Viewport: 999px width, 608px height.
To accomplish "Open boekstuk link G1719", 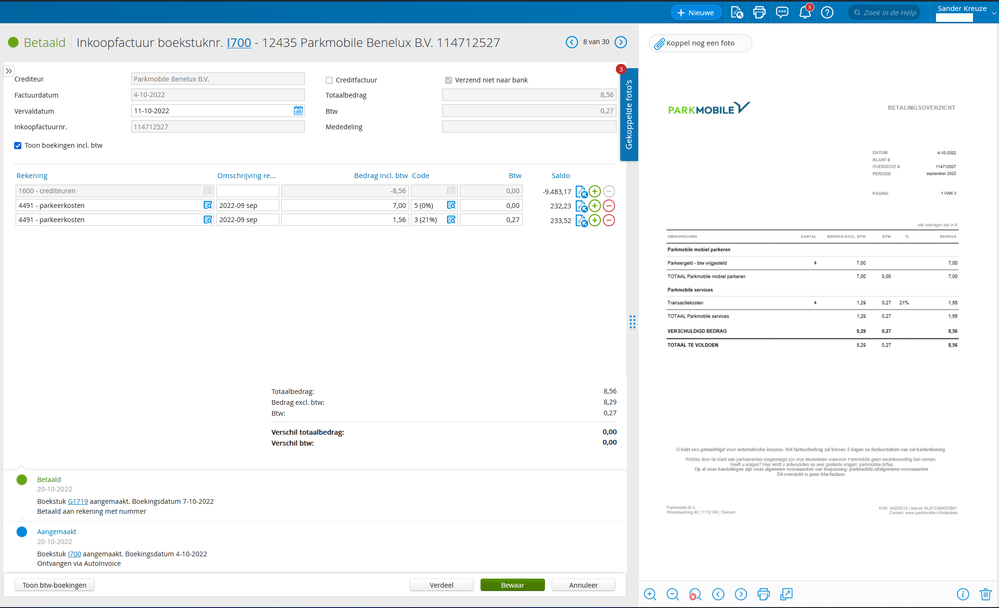I will 78,502.
